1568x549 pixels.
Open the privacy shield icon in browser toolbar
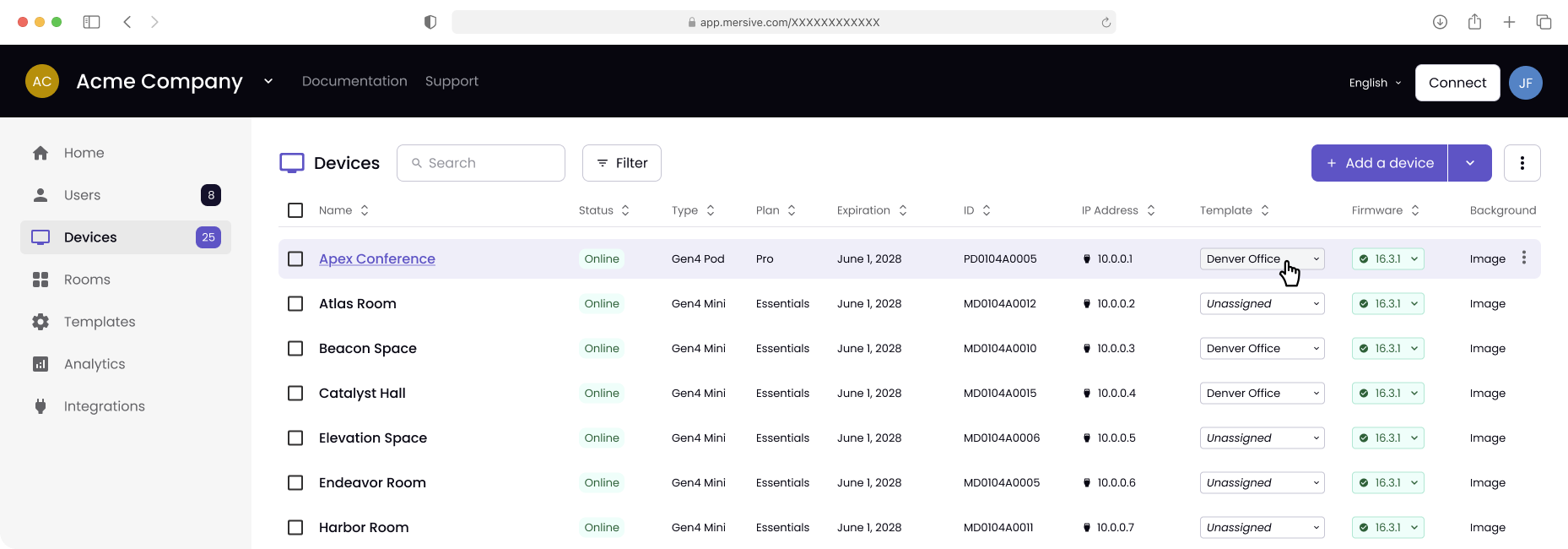[x=430, y=22]
